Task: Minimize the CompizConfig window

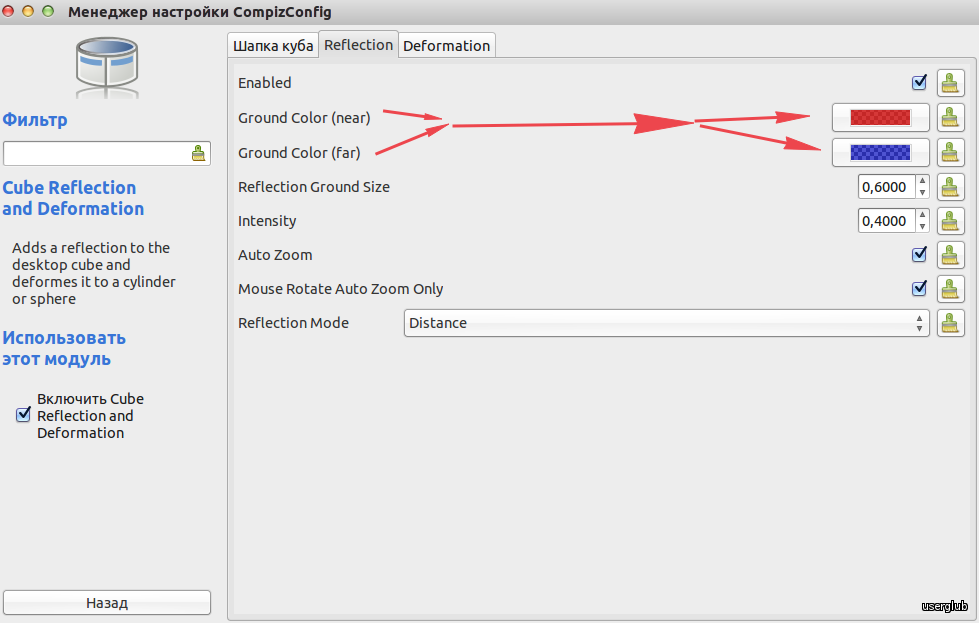Action: [28, 11]
